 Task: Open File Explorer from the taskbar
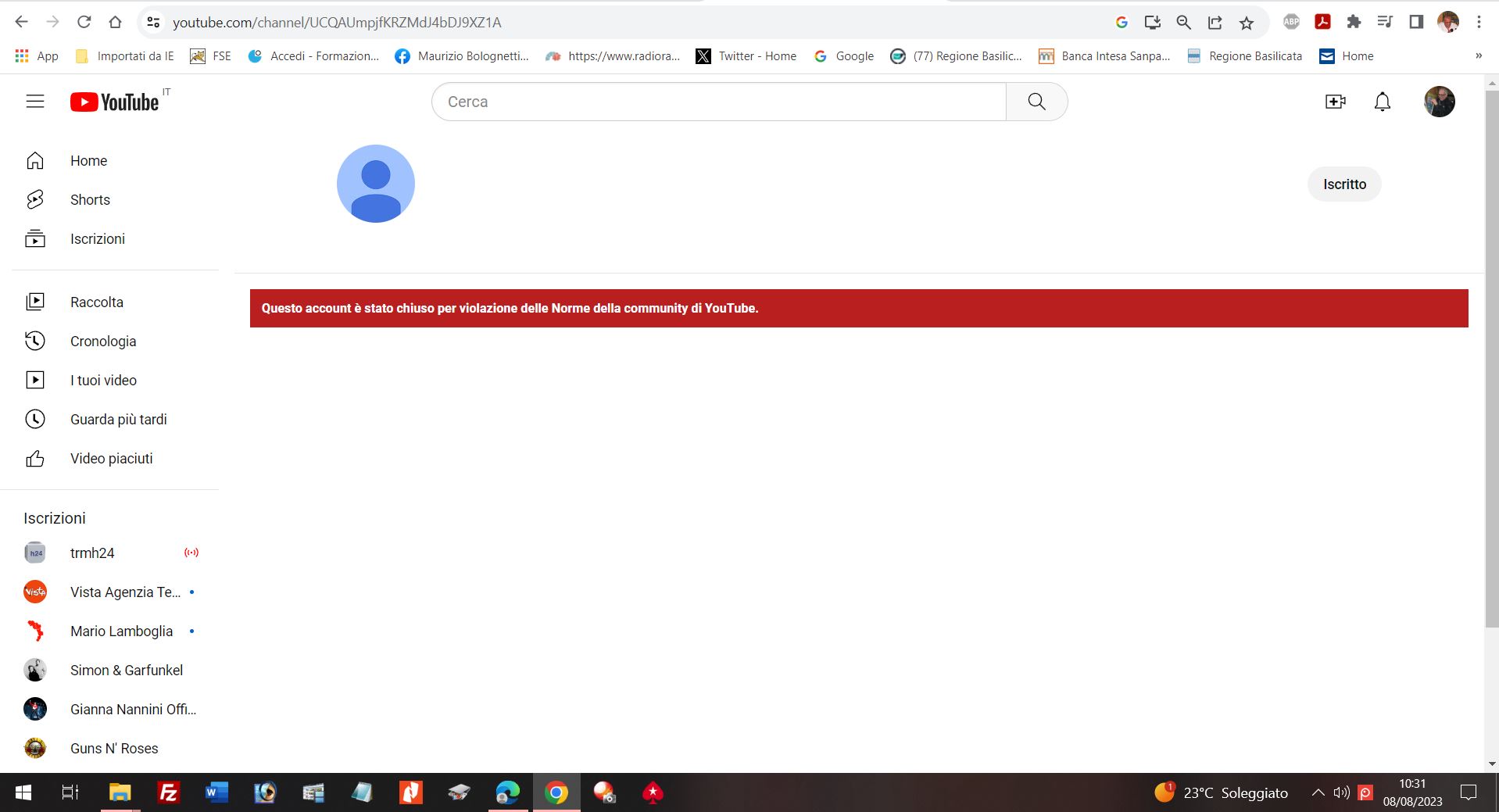click(120, 792)
